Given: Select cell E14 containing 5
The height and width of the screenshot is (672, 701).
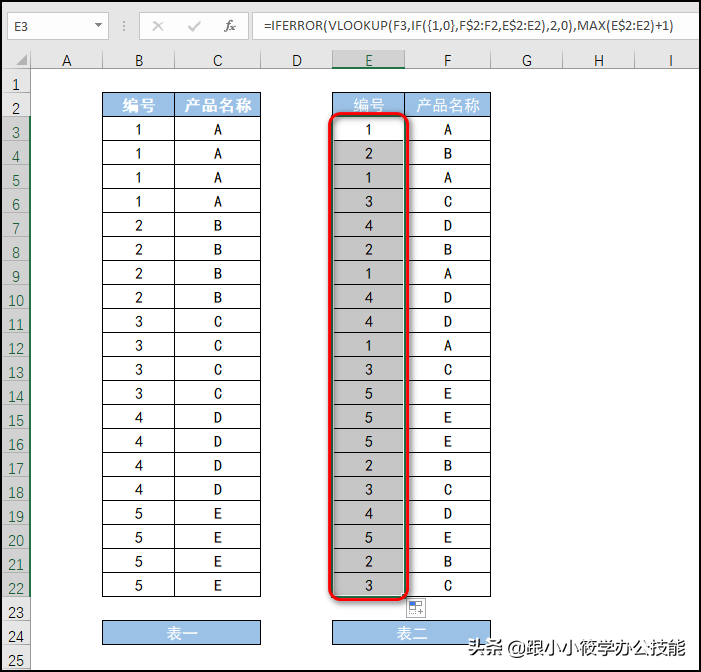Looking at the screenshot, I should pos(368,393).
